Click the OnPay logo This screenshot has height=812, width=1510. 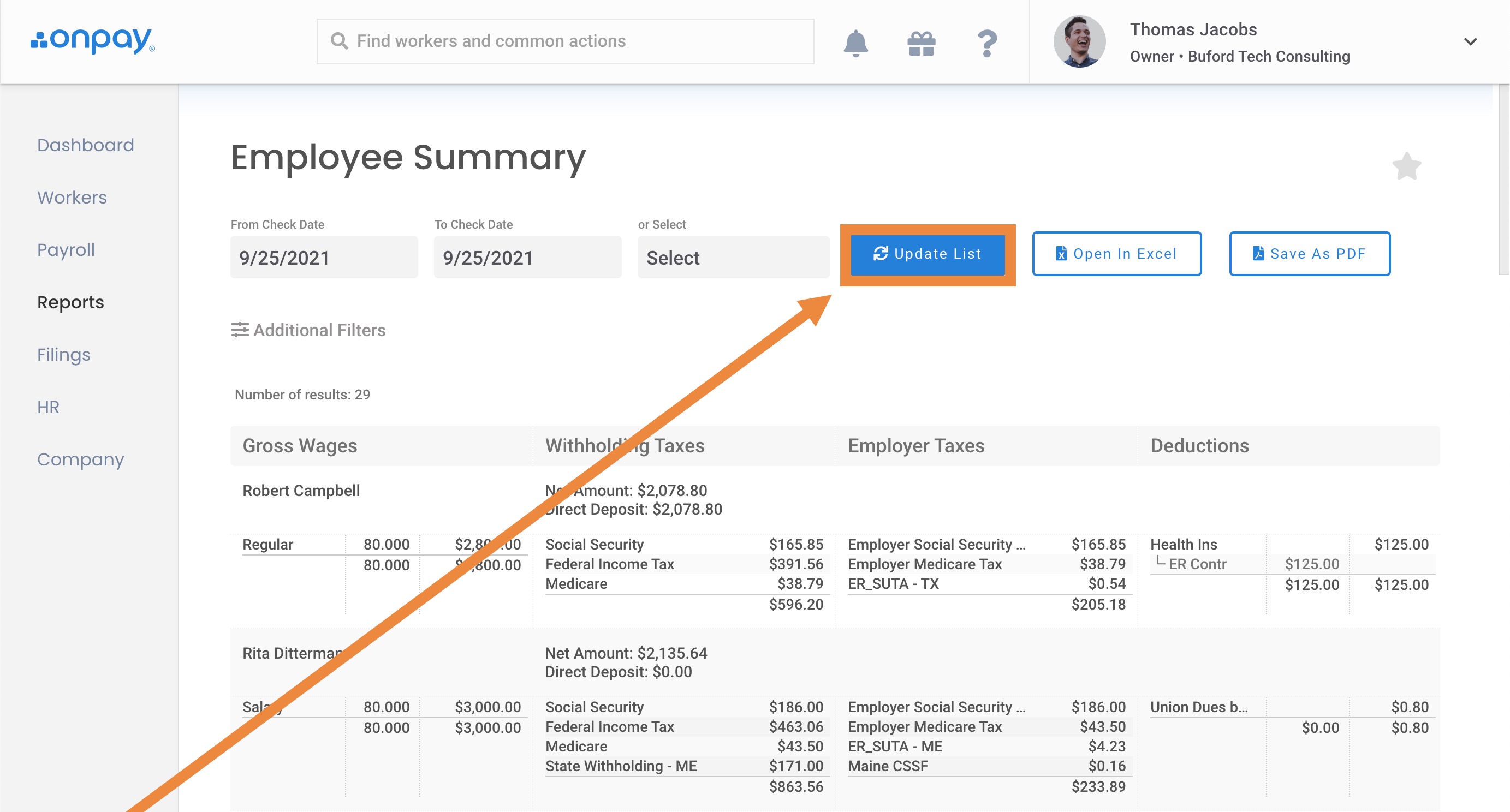(93, 41)
